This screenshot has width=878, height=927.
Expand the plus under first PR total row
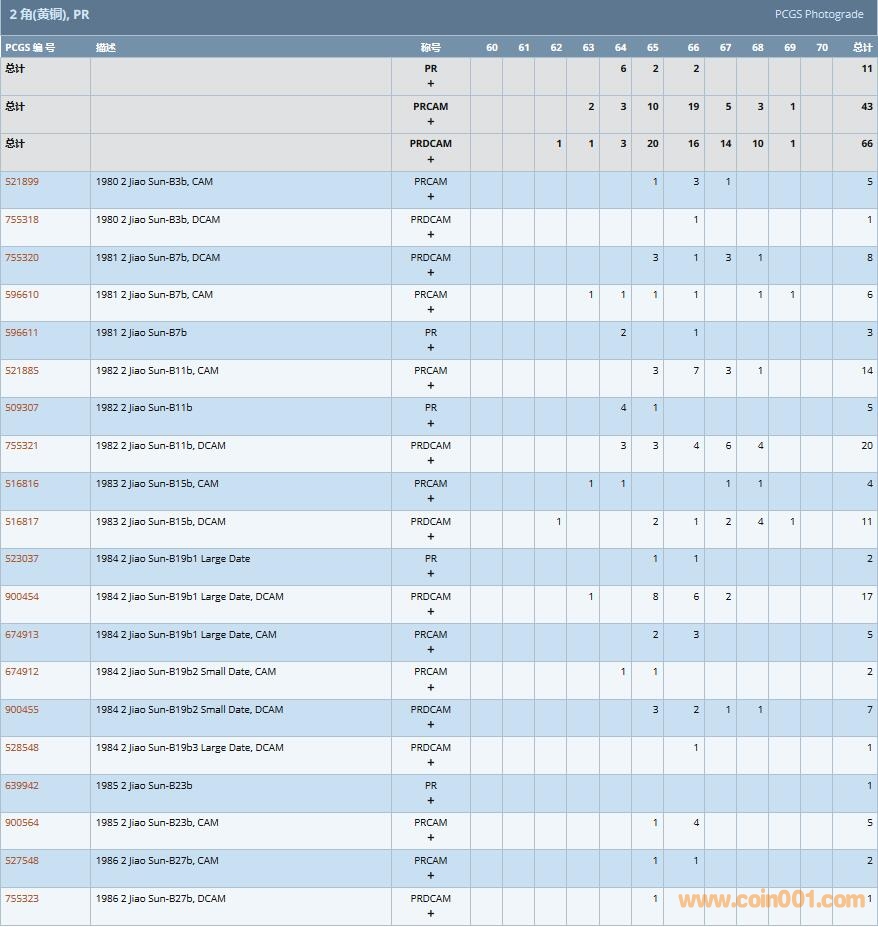431,84
